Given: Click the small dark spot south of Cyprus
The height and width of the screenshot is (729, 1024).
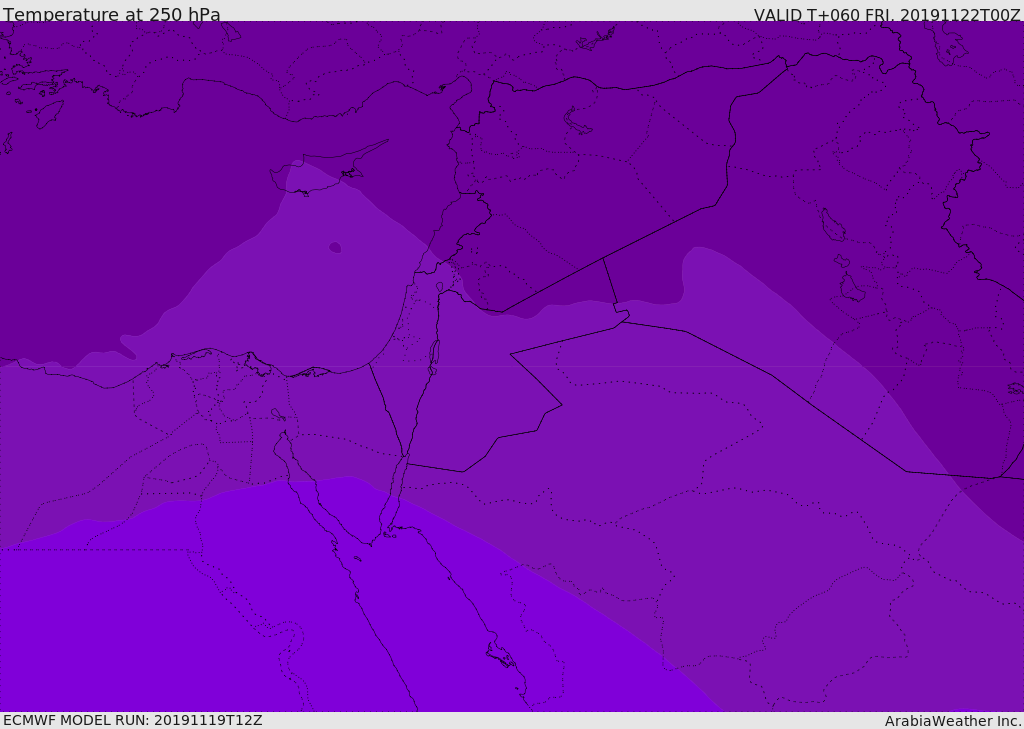Looking at the screenshot, I should click(x=335, y=247).
